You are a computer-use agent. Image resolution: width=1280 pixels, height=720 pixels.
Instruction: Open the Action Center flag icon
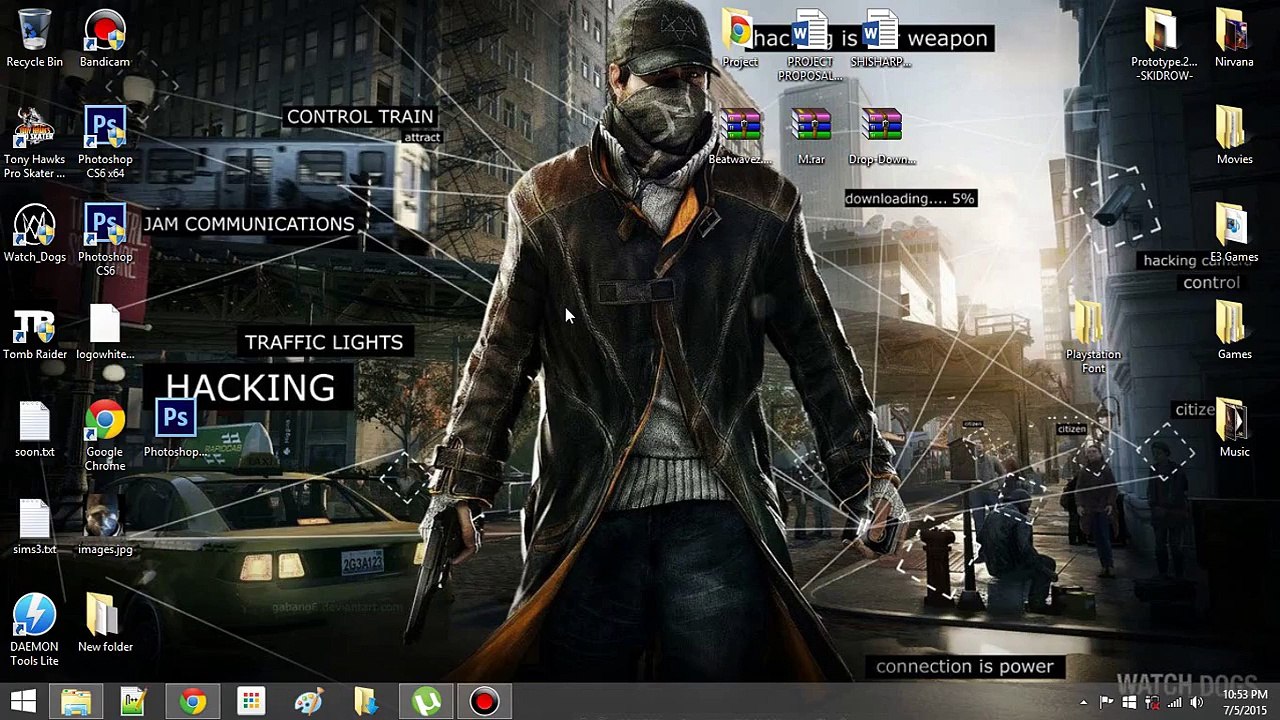1107,703
